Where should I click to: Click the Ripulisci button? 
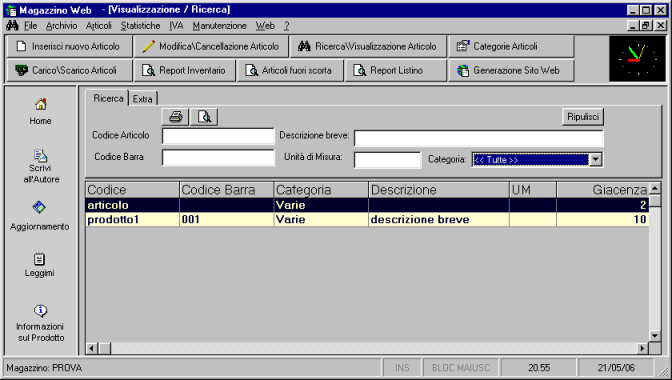point(583,117)
